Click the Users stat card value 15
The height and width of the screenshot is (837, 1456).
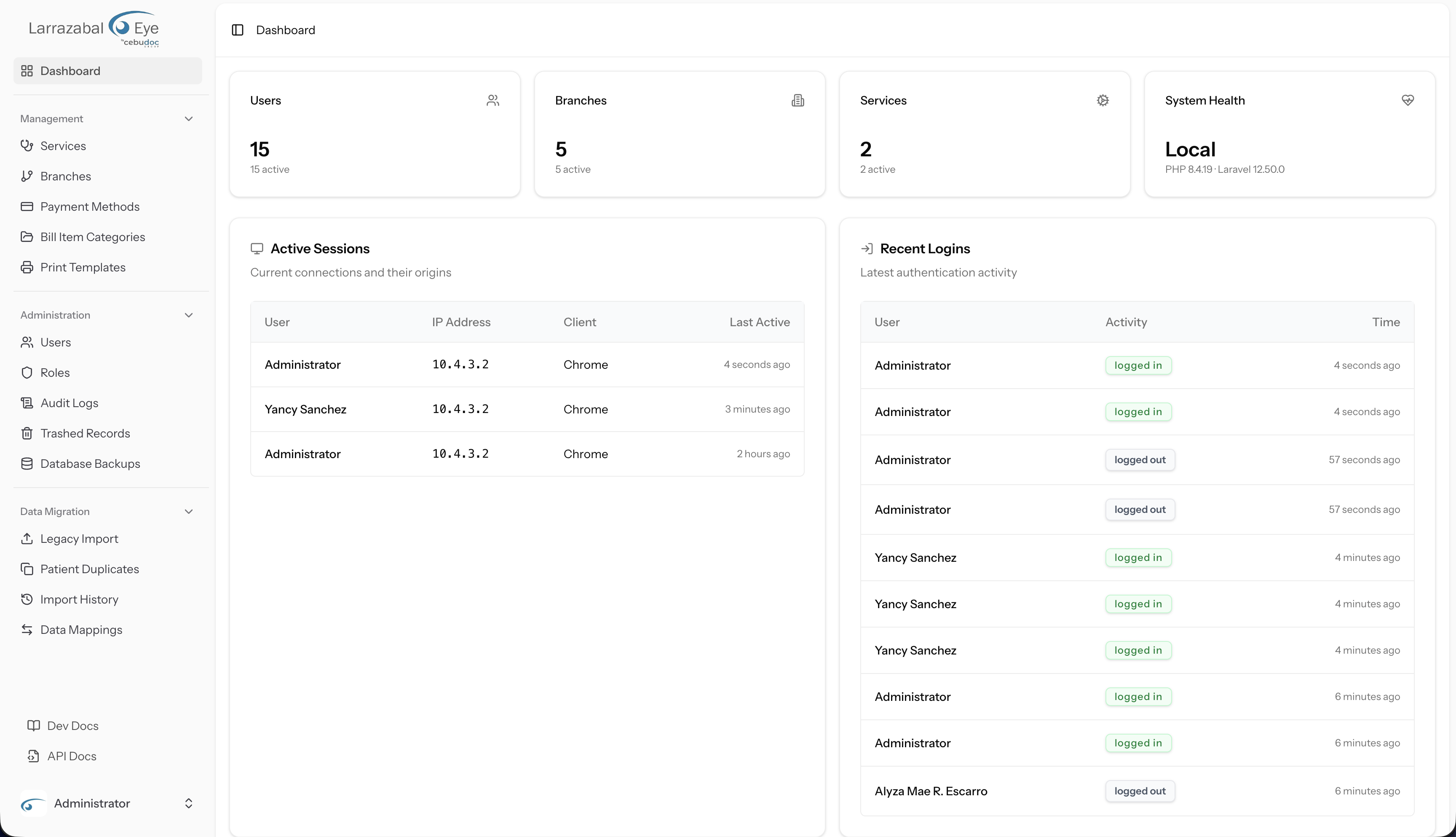coord(260,150)
